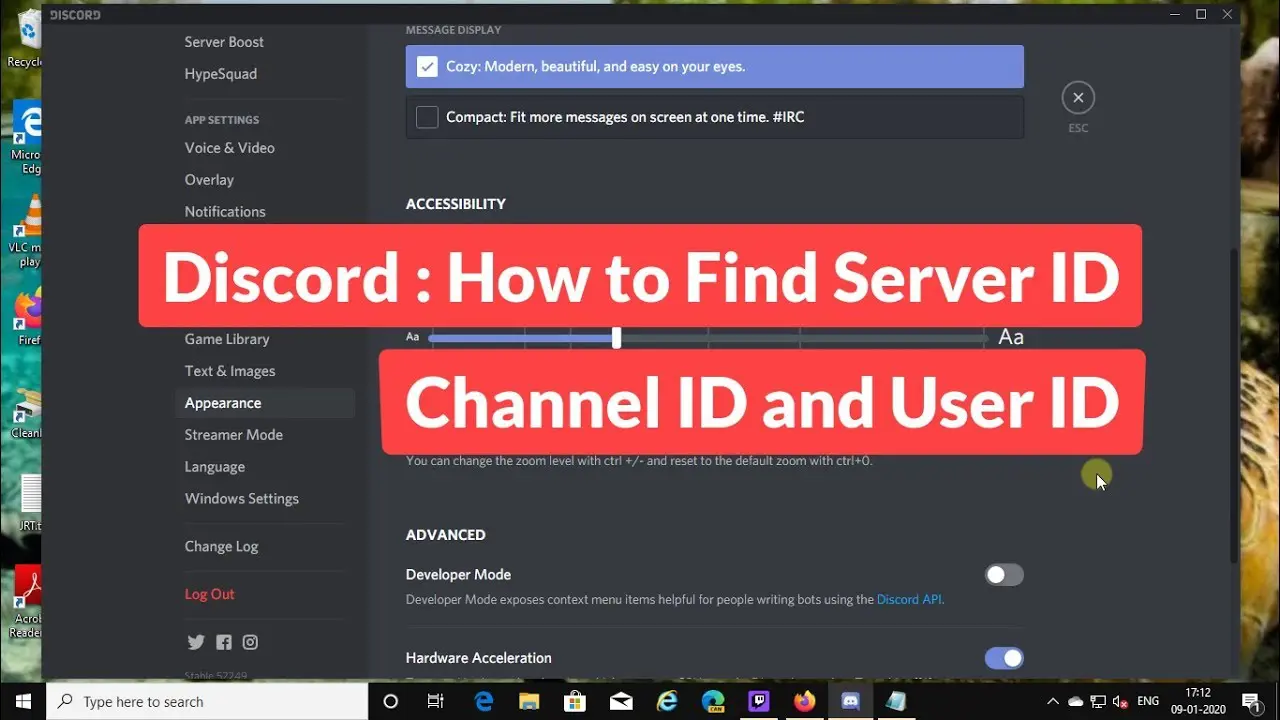Screen dimensions: 1280x720
Task: Open Discord's Twitter profile icon
Action: [196, 642]
